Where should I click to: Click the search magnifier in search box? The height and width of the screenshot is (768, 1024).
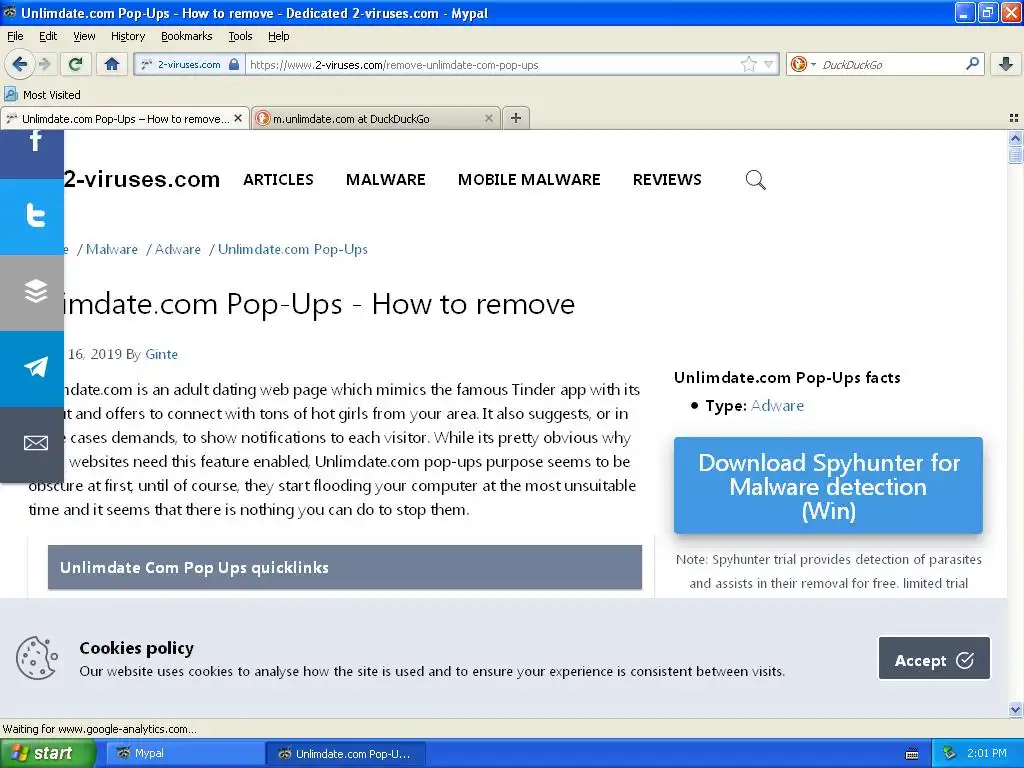pyautogui.click(x=972, y=64)
